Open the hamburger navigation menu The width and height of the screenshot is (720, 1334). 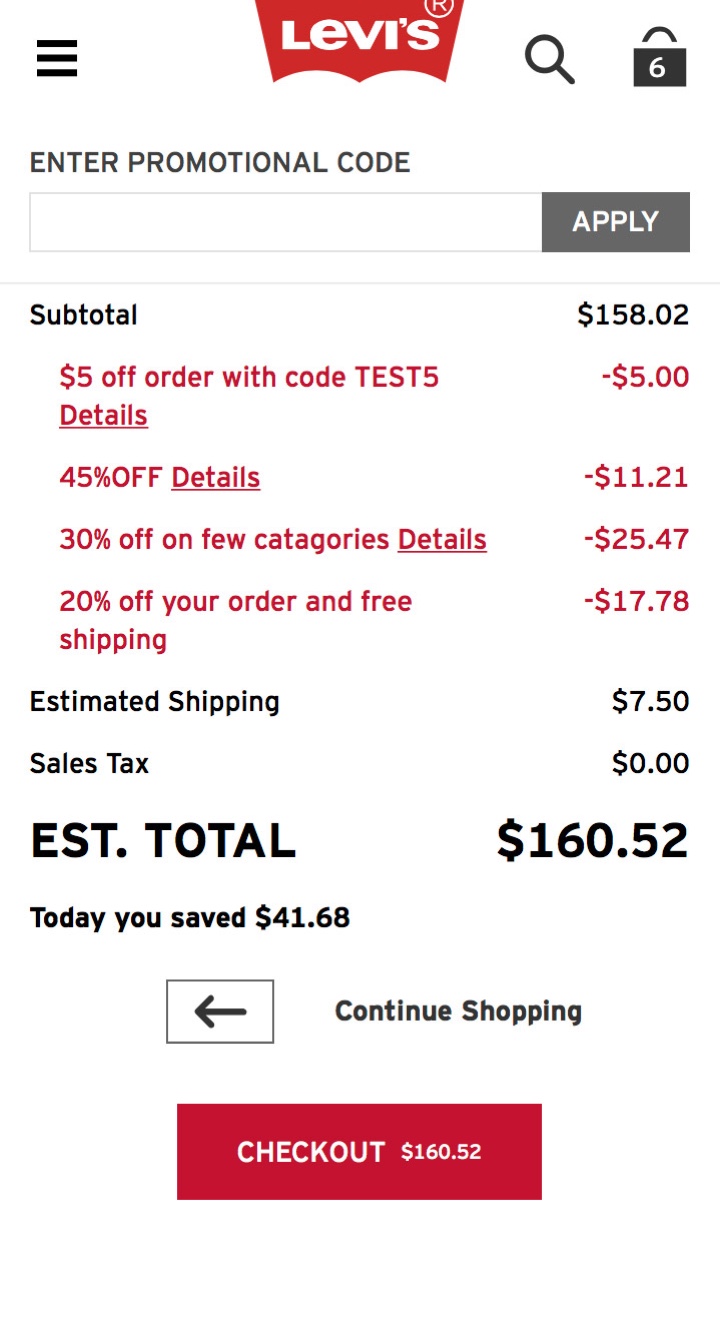57,58
